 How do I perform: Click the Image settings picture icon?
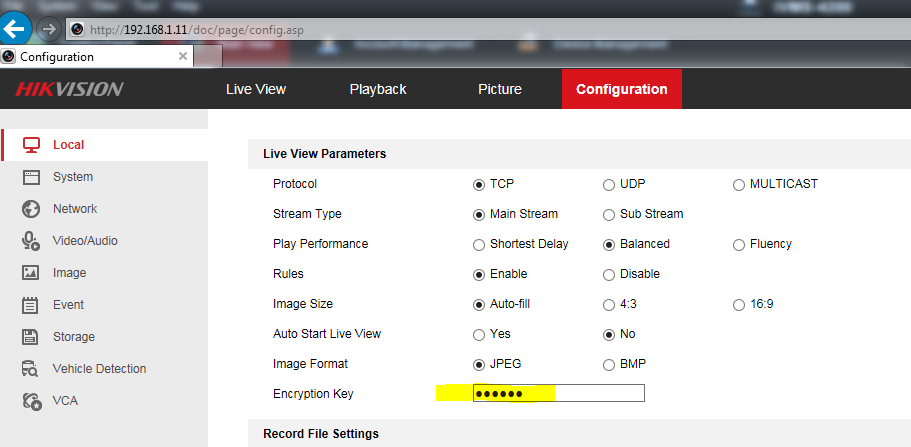pos(31,273)
